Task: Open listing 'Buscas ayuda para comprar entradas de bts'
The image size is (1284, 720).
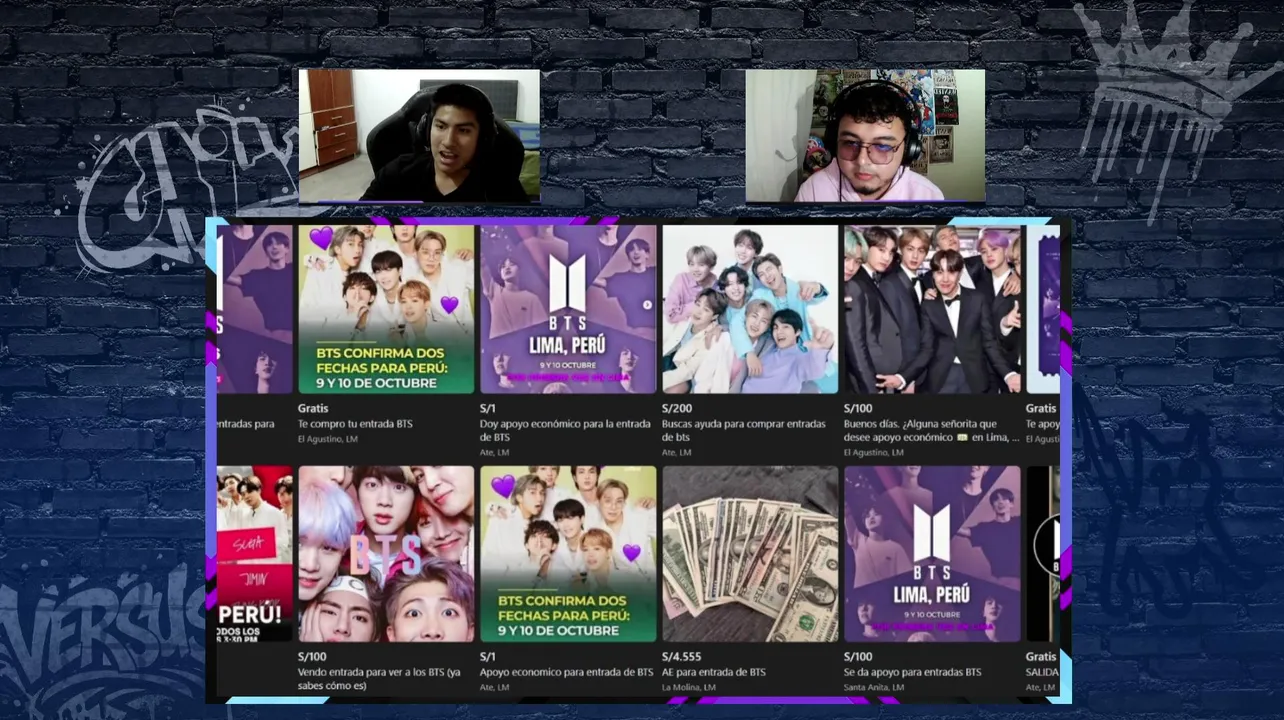Action: coord(743,430)
